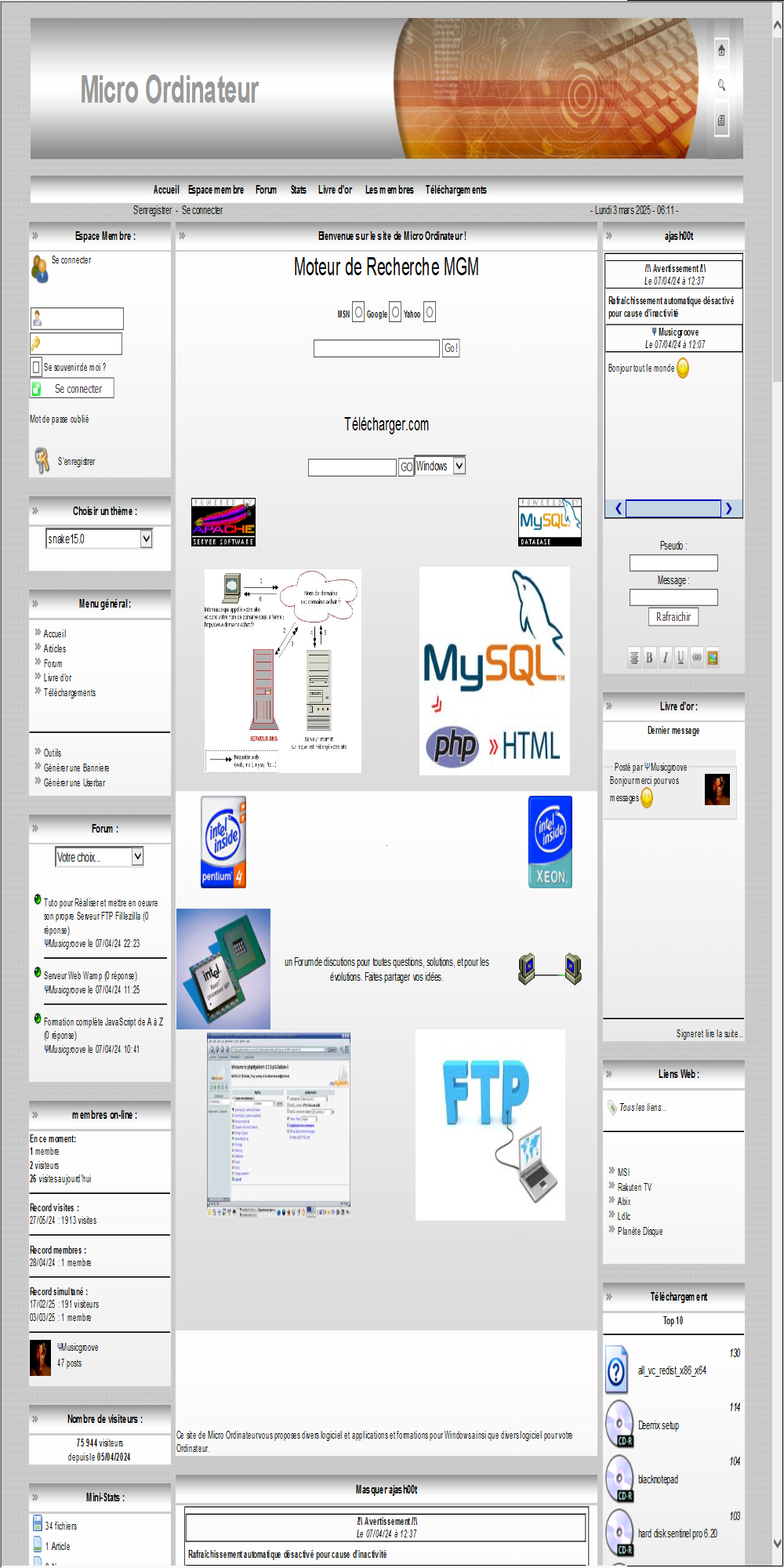Click the document icon in header banner
The image size is (784, 1568).
(721, 121)
